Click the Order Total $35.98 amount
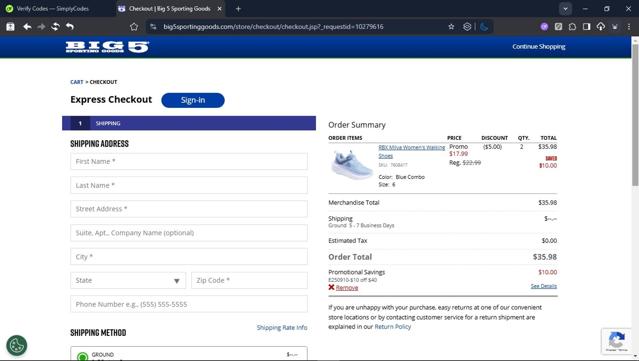The width and height of the screenshot is (639, 361). tap(545, 257)
